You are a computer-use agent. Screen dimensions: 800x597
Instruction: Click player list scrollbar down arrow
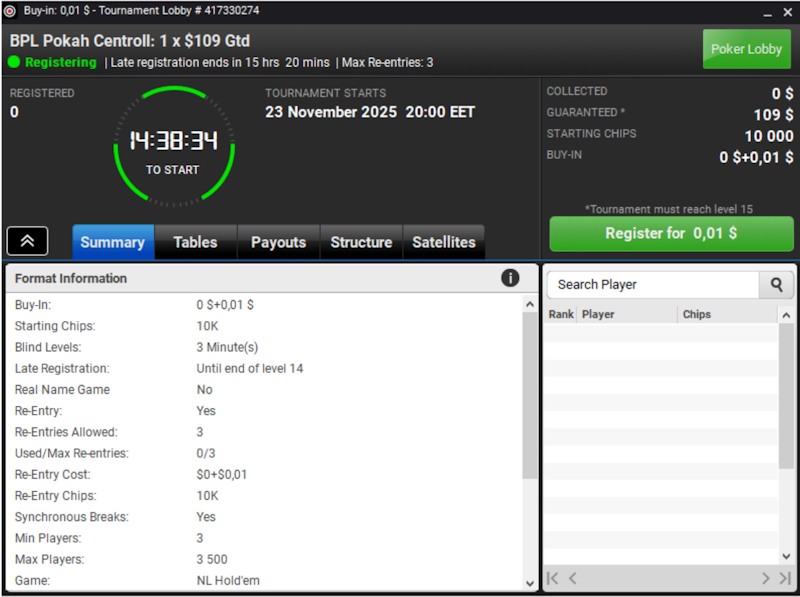tap(786, 556)
